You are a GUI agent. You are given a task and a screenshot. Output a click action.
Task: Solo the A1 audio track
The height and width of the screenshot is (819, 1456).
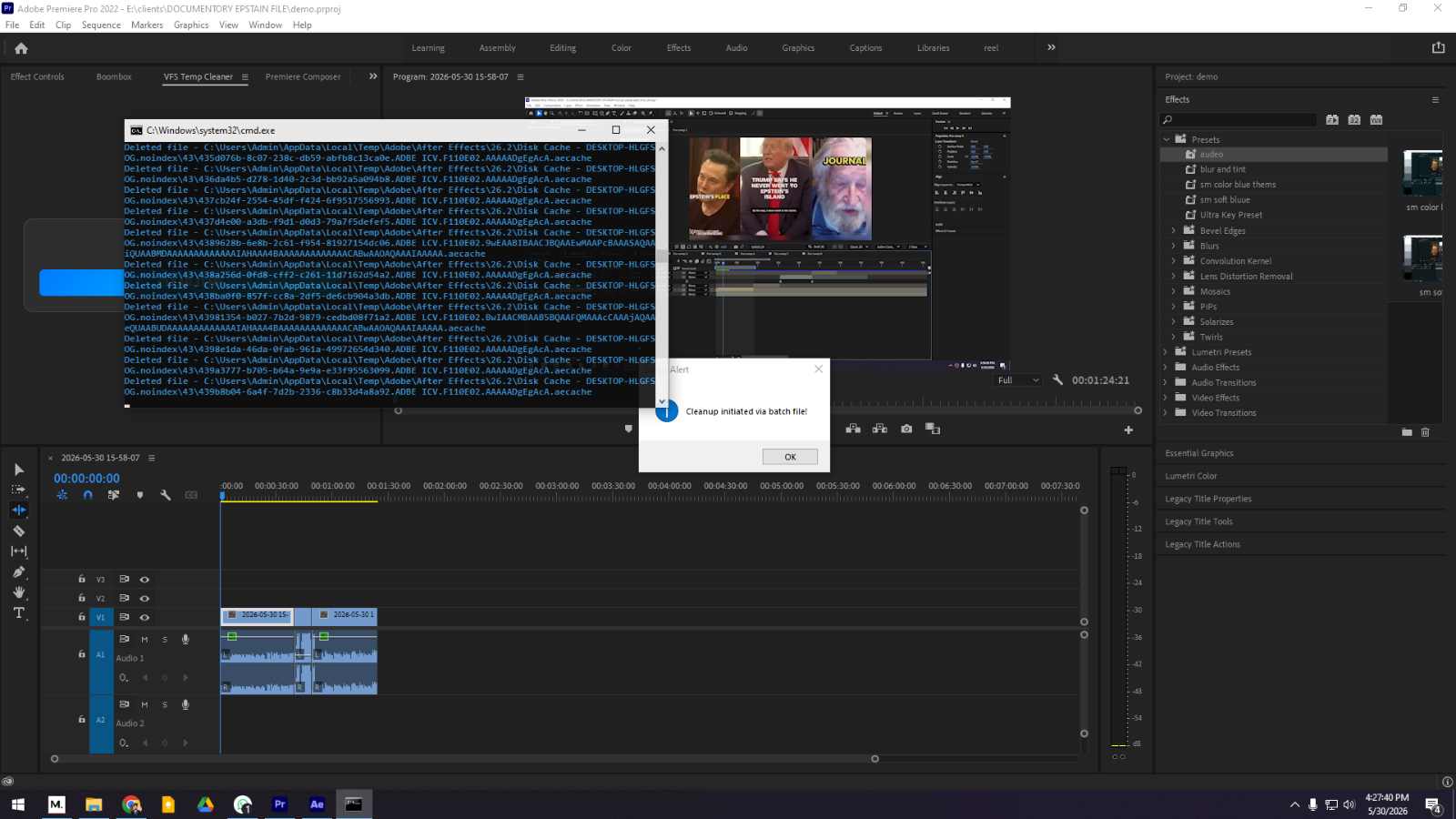(165, 640)
